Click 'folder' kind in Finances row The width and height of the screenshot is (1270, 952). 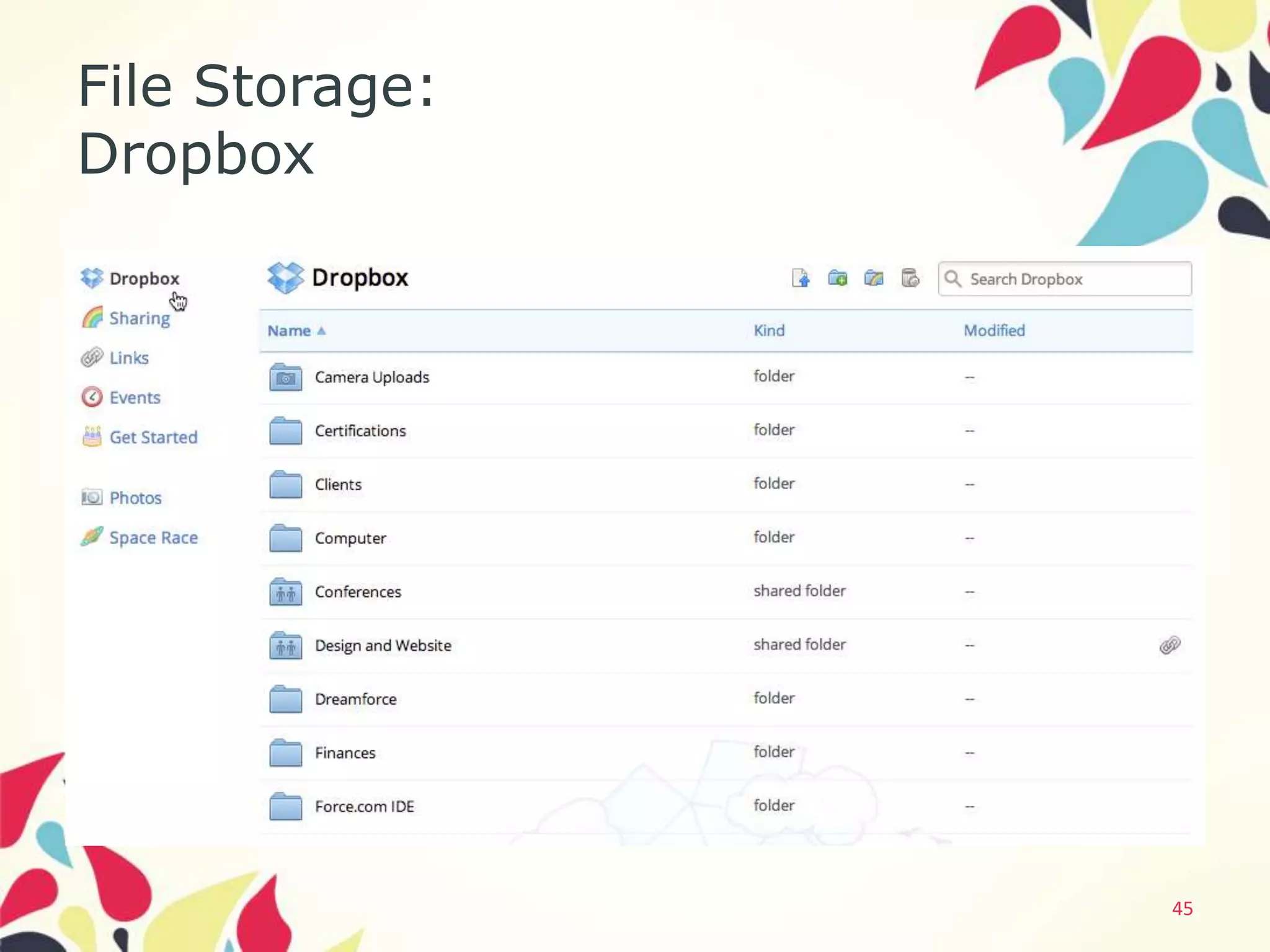pyautogui.click(x=774, y=752)
